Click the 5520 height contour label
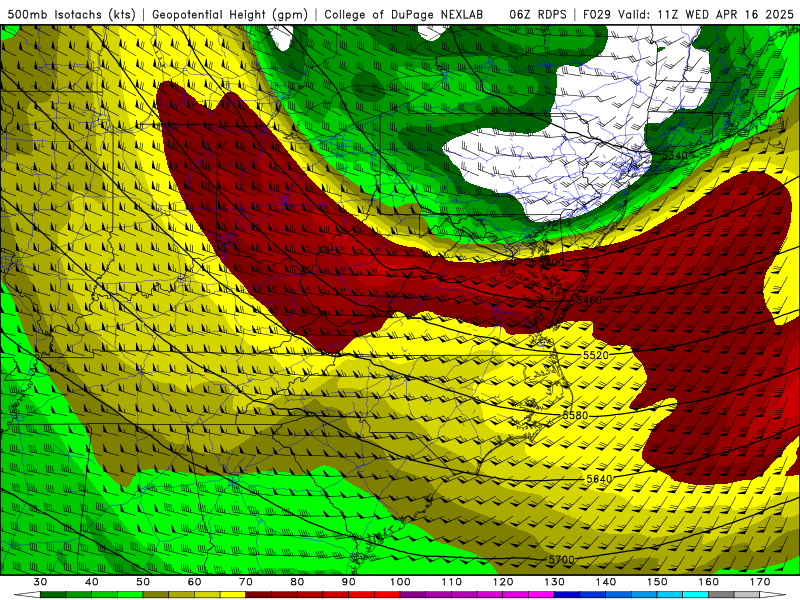Screen dimensions: 800x600 click(x=596, y=355)
